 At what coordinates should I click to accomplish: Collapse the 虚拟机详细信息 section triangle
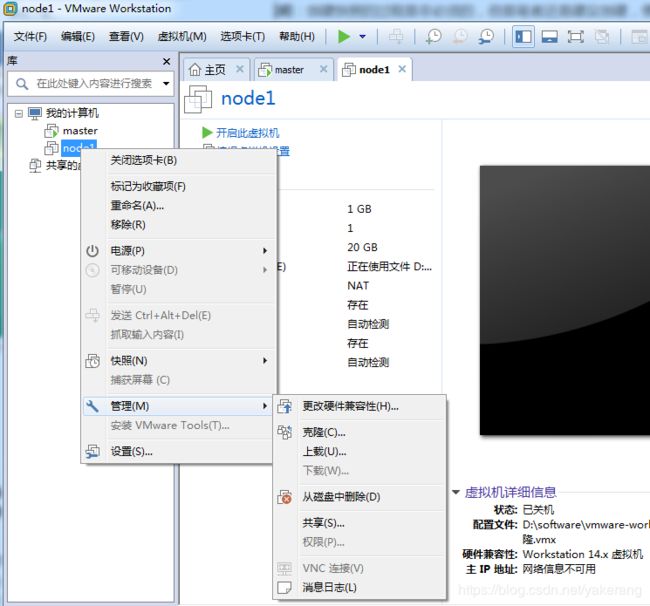456,492
